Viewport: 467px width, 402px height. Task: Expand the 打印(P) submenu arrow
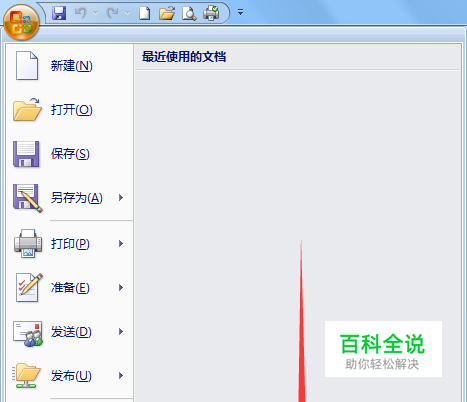click(121, 244)
